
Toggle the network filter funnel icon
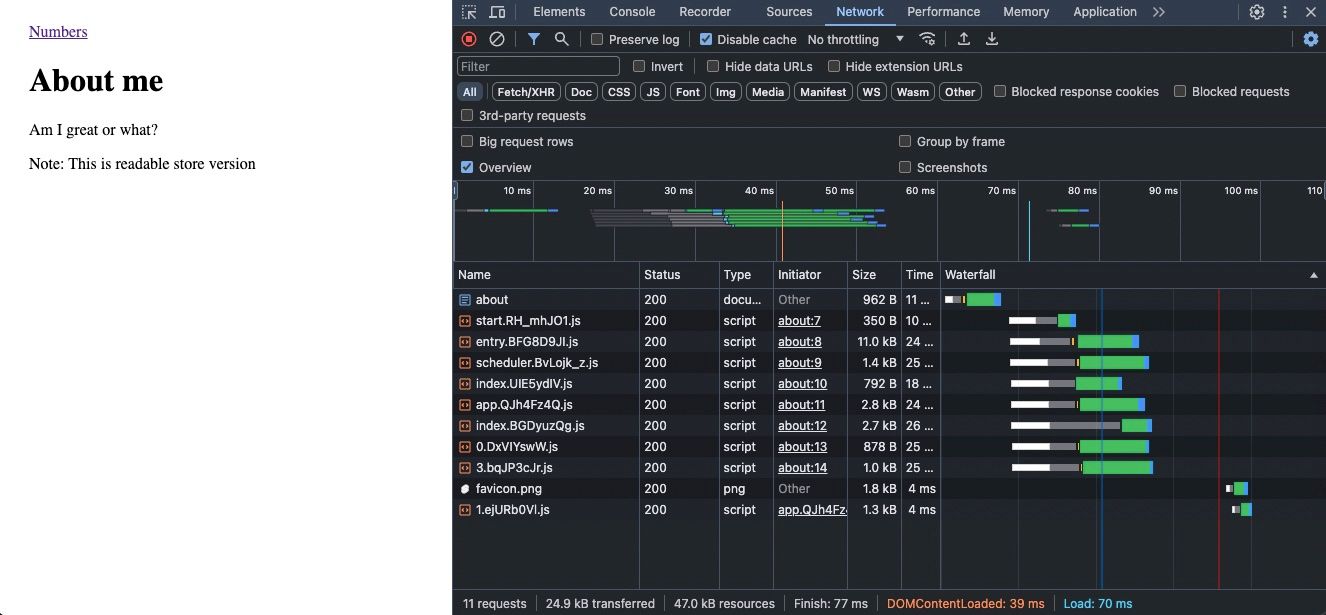click(534, 39)
